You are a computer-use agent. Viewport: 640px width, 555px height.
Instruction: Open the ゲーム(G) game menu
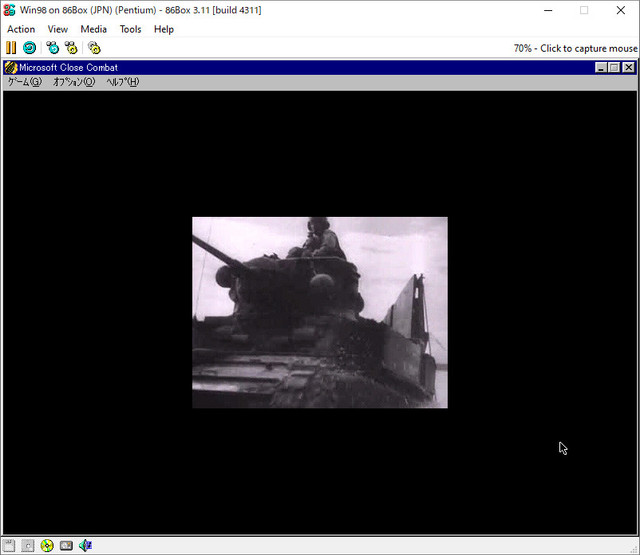tap(25, 82)
